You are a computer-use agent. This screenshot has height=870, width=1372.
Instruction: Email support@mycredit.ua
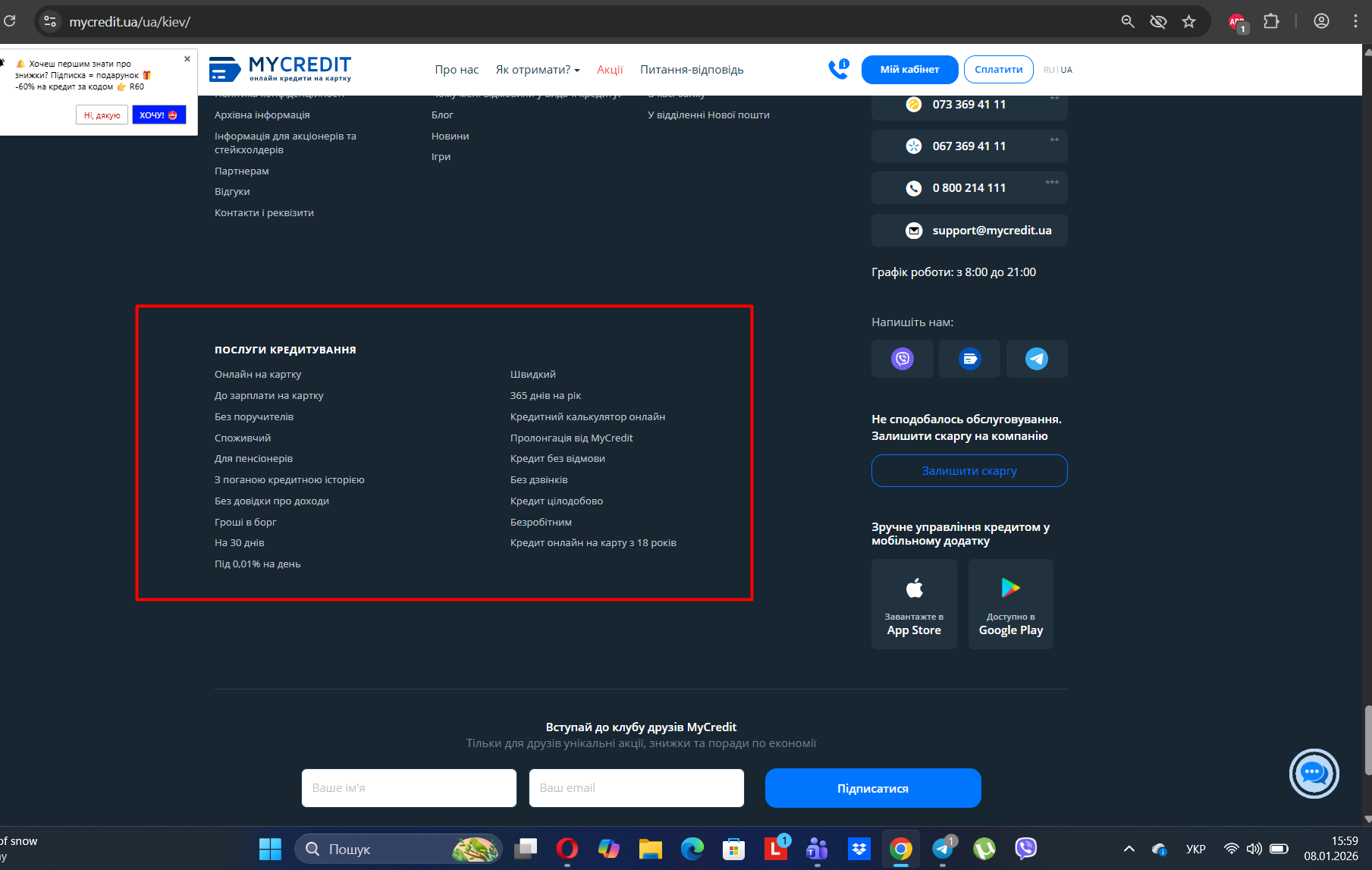[x=969, y=230]
